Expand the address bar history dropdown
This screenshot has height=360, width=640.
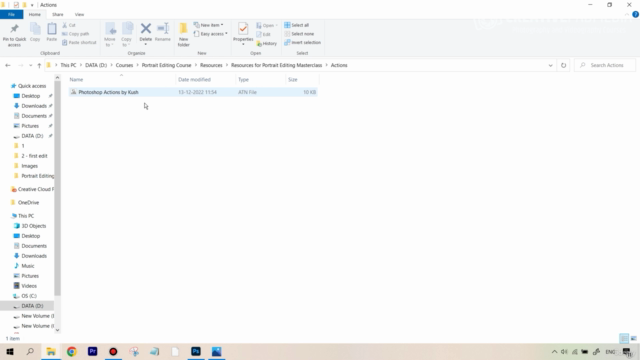point(550,65)
